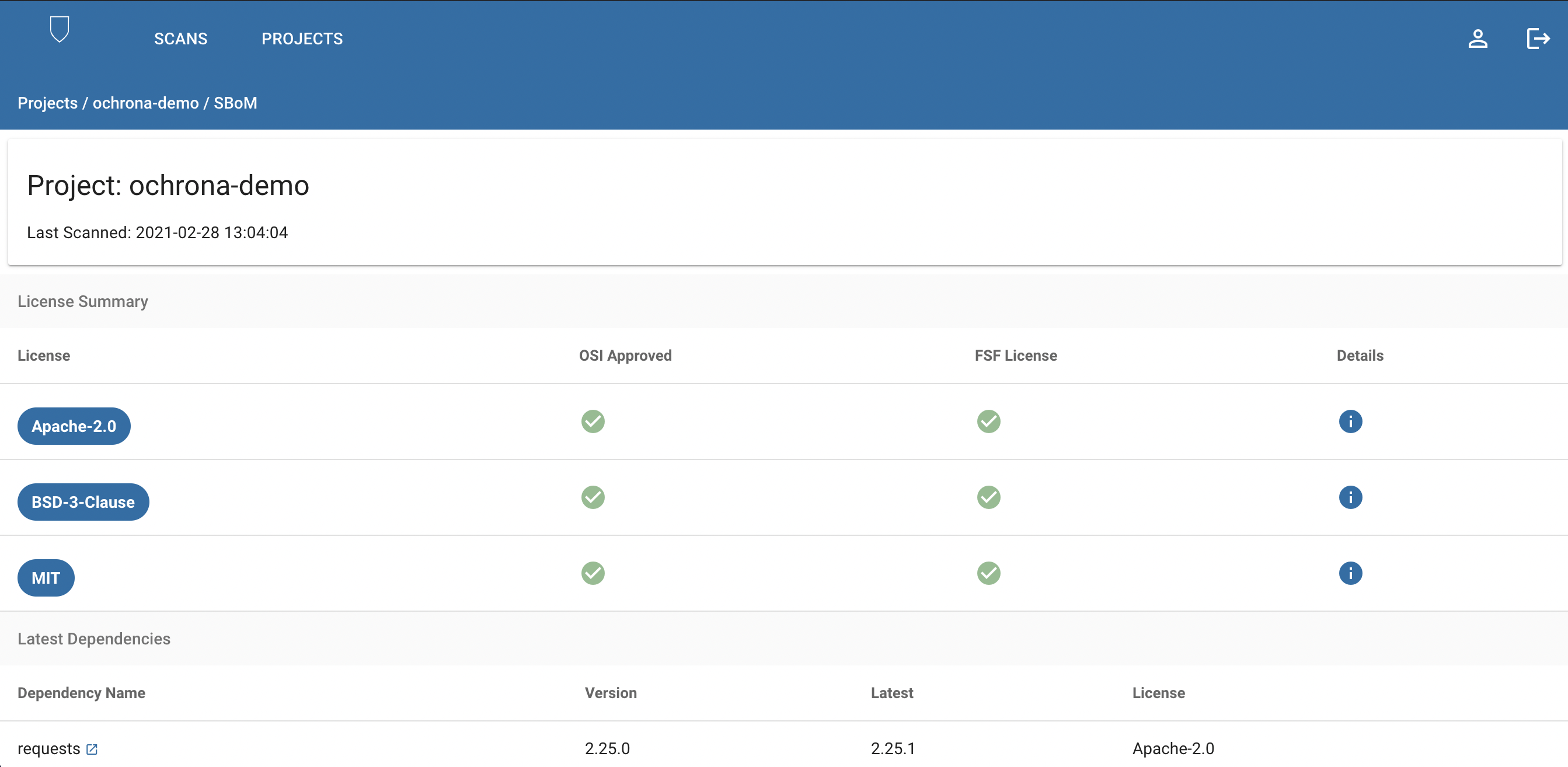Viewport: 1568px width, 767px height.
Task: Click Apache-2.0 OSI Approved checkmark
Action: pyautogui.click(x=593, y=421)
